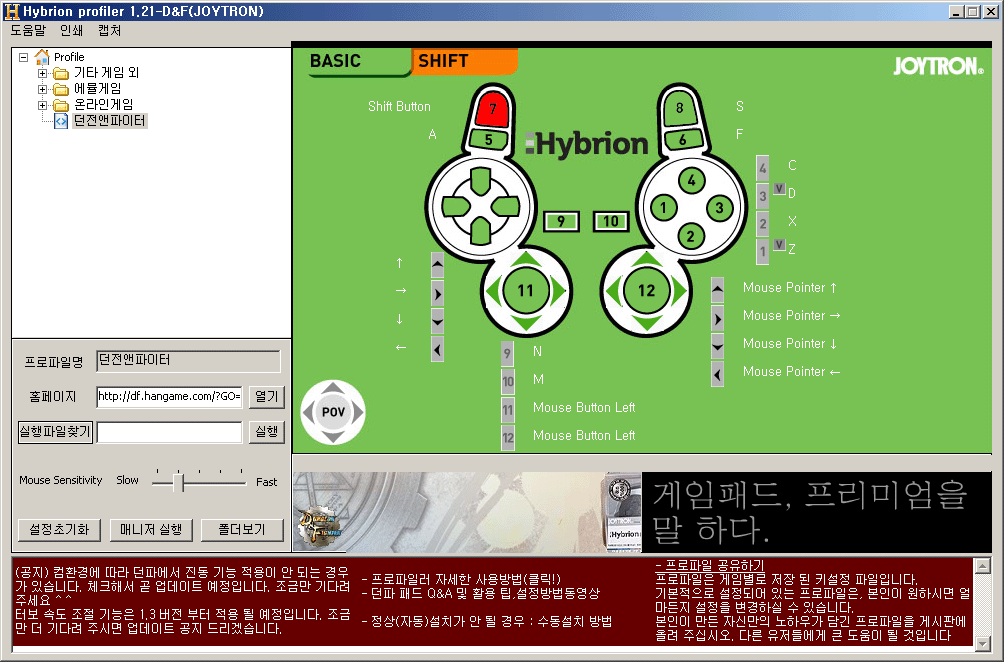Click the POV hat switch icon
The image size is (1004, 662).
[333, 412]
